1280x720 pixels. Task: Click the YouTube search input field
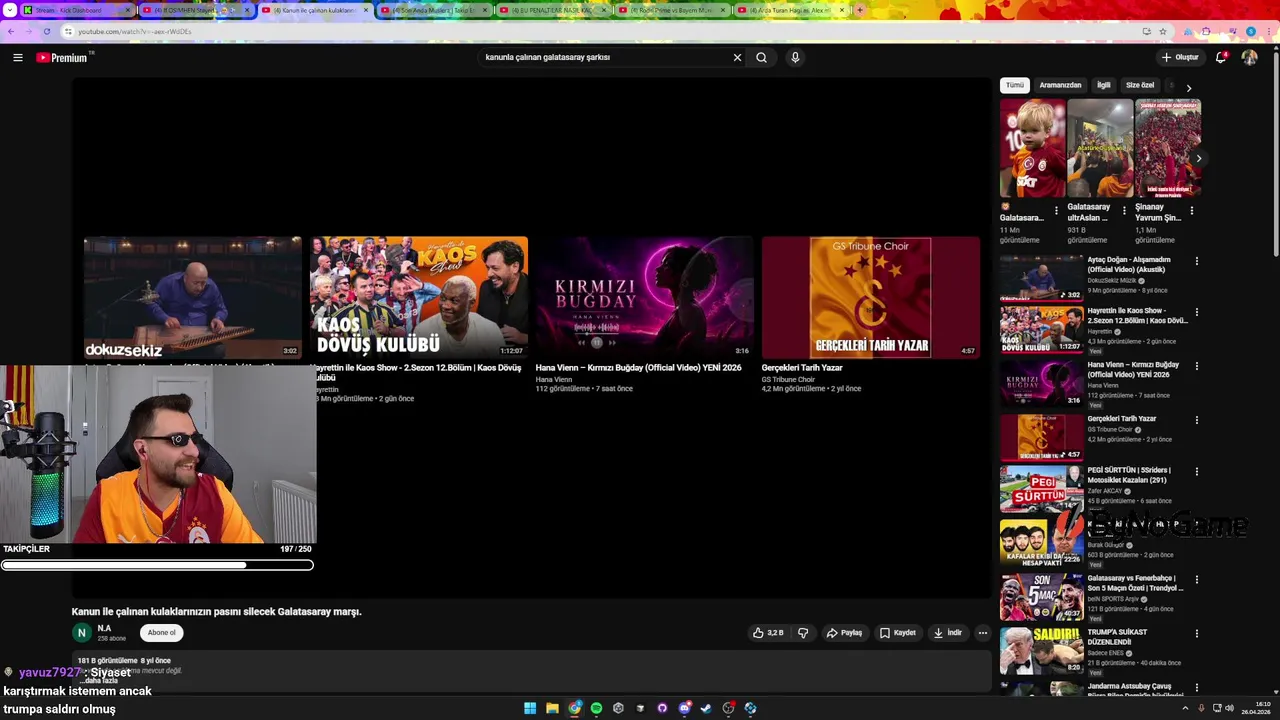[x=605, y=57]
